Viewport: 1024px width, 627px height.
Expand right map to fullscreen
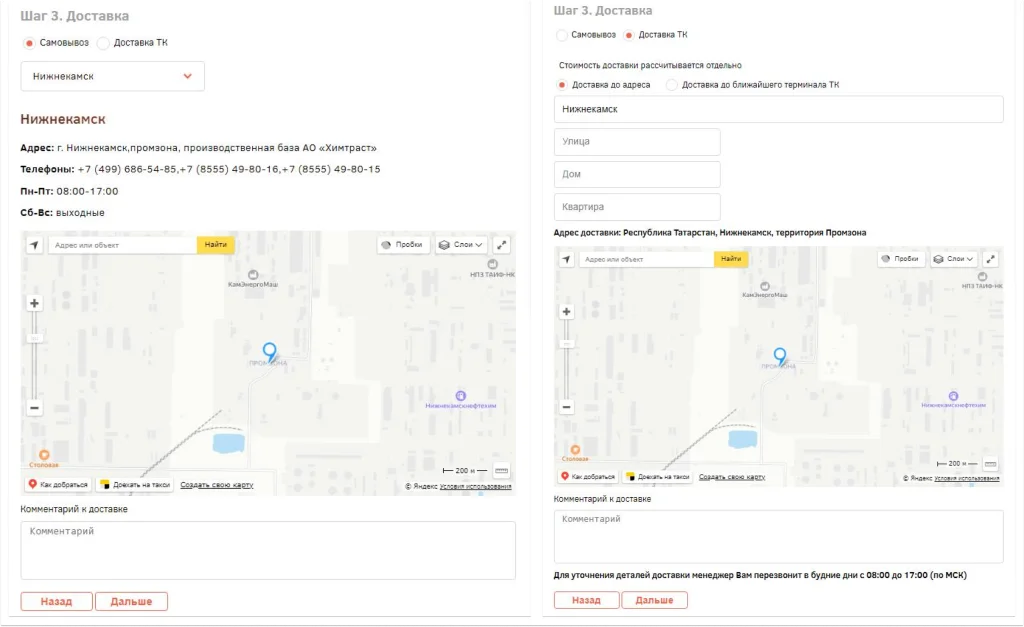[x=990, y=259]
